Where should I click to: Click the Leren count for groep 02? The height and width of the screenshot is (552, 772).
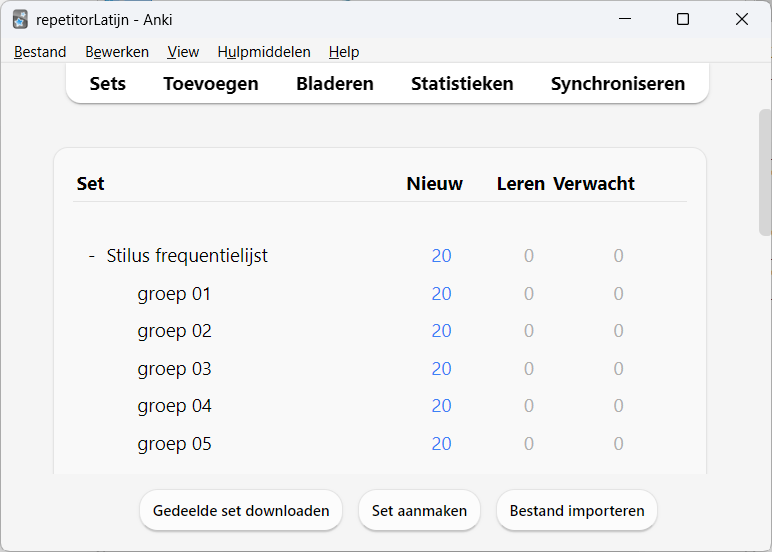(x=529, y=331)
